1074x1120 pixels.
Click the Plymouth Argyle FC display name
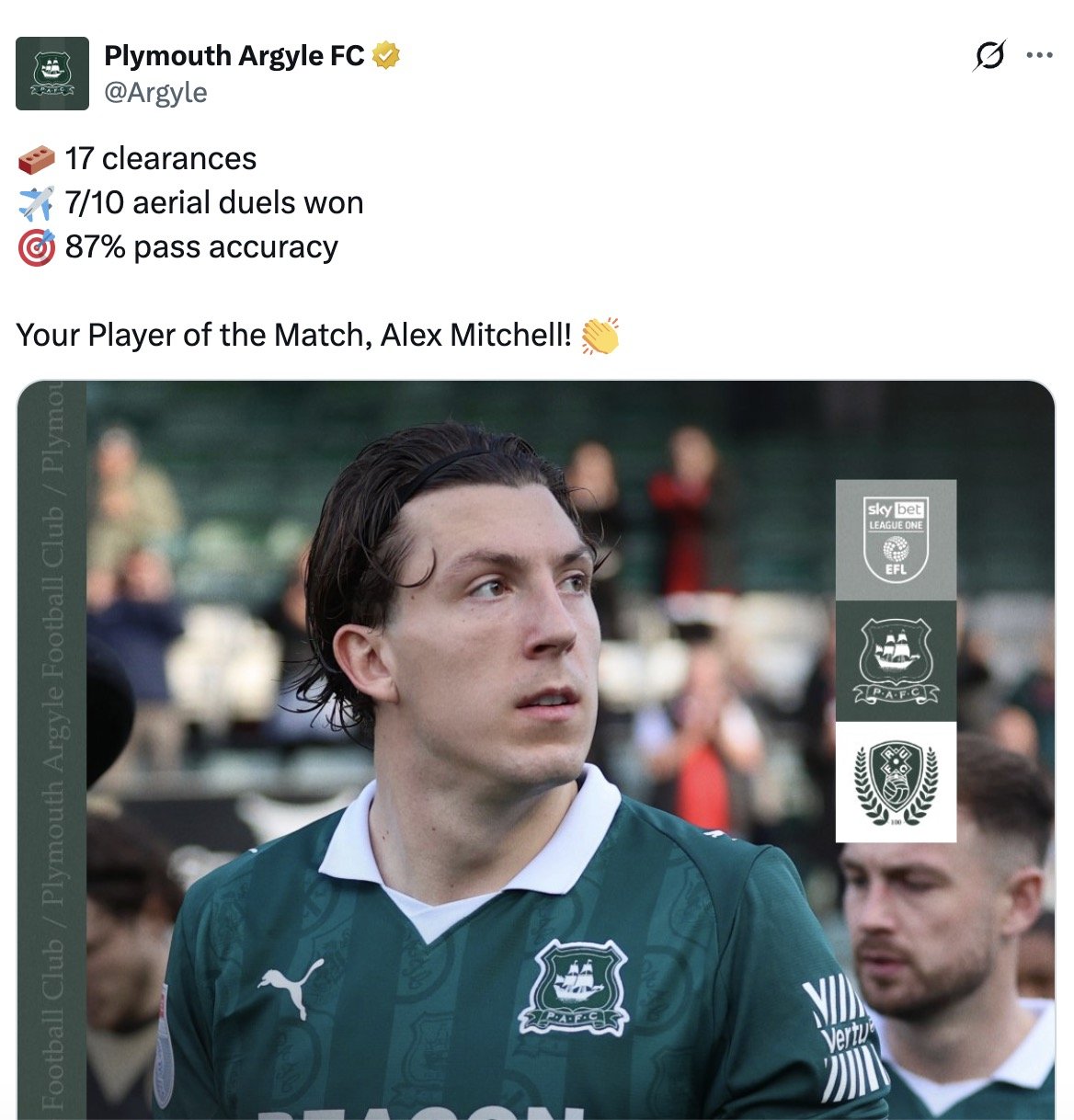(x=234, y=56)
